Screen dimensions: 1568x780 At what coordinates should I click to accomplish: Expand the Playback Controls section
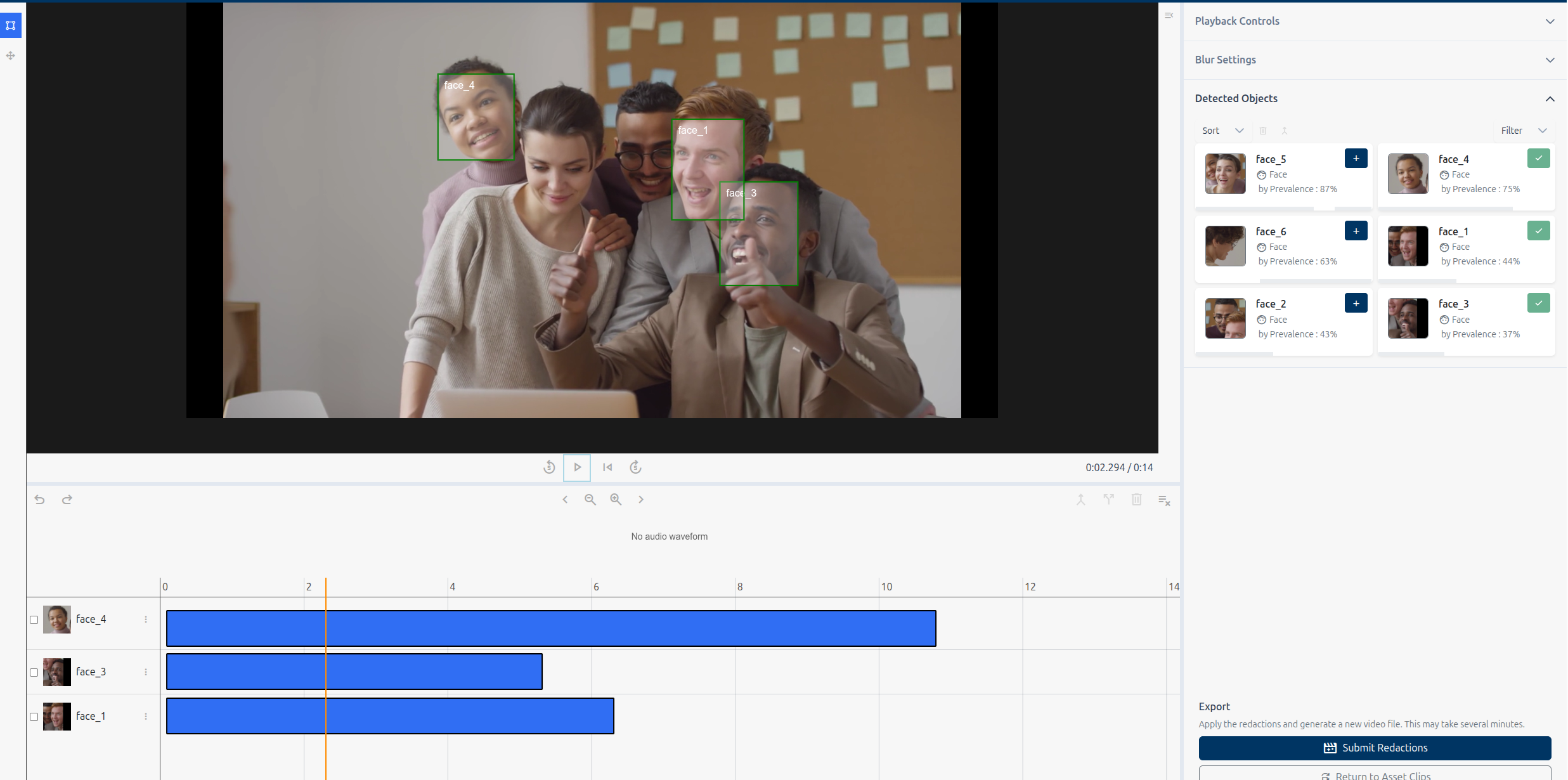(1551, 21)
